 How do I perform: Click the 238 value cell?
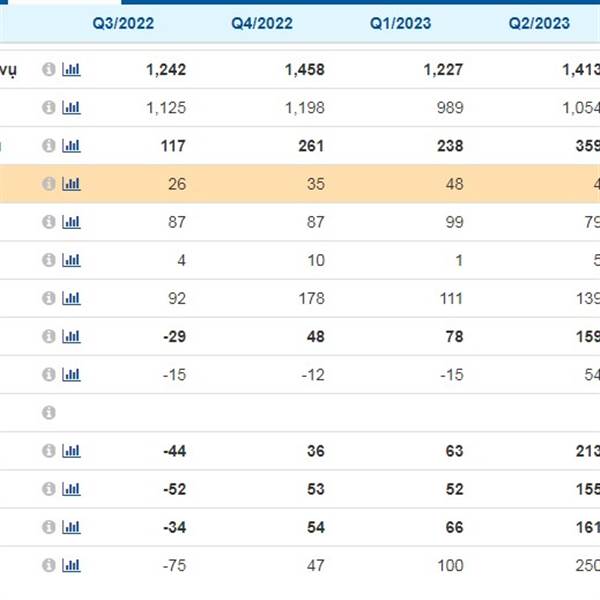pyautogui.click(x=450, y=146)
